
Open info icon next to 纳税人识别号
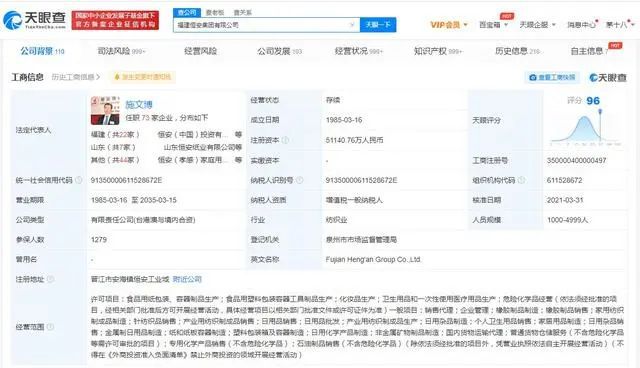coord(300,180)
